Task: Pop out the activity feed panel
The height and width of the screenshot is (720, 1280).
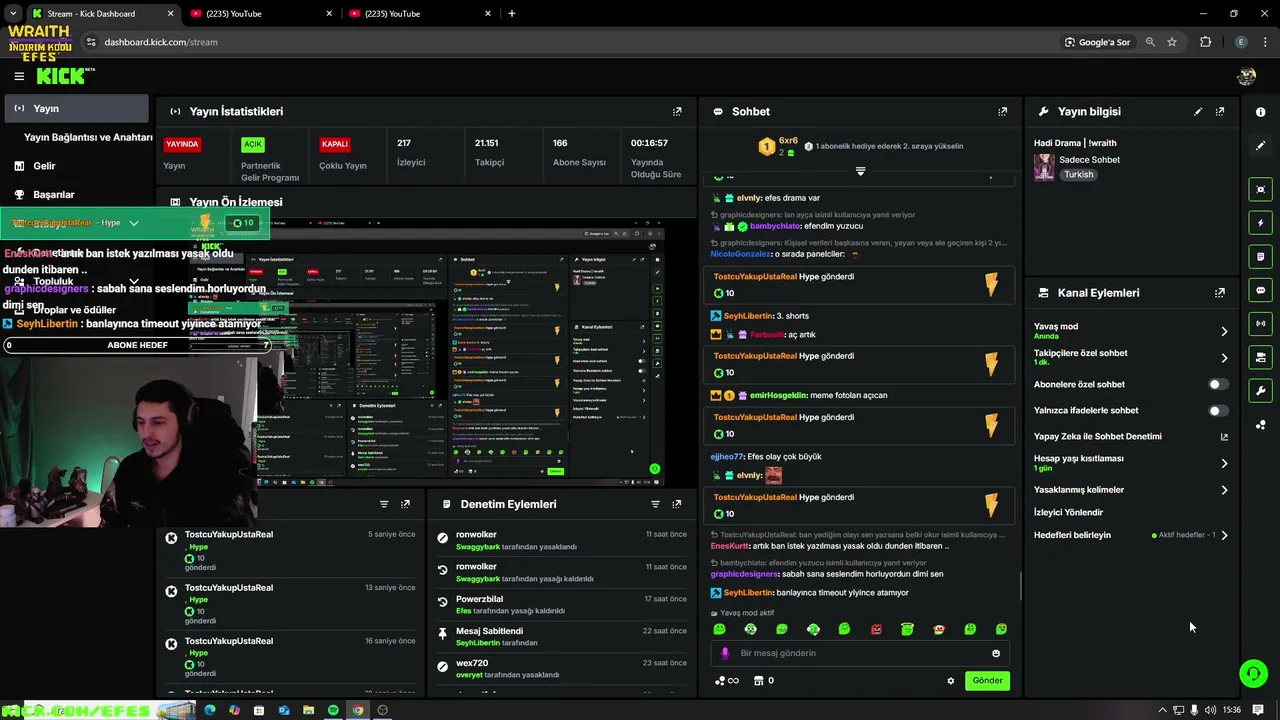Action: [x=405, y=504]
